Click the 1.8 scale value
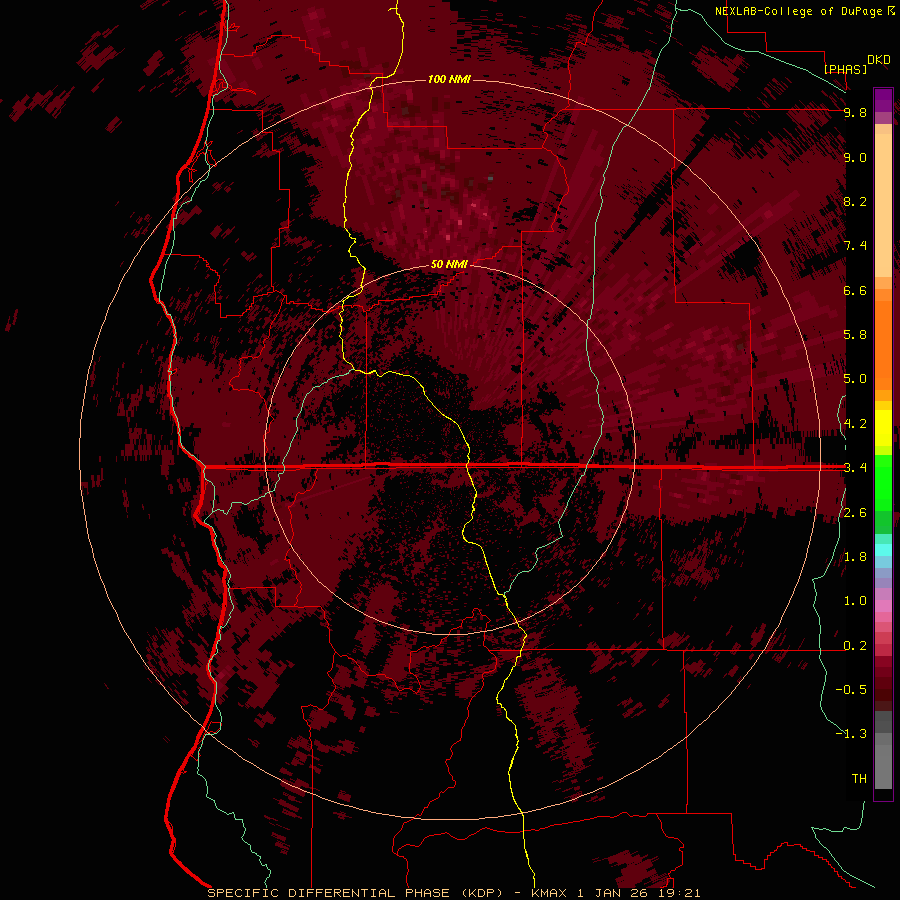This screenshot has height=900, width=900. point(855,557)
